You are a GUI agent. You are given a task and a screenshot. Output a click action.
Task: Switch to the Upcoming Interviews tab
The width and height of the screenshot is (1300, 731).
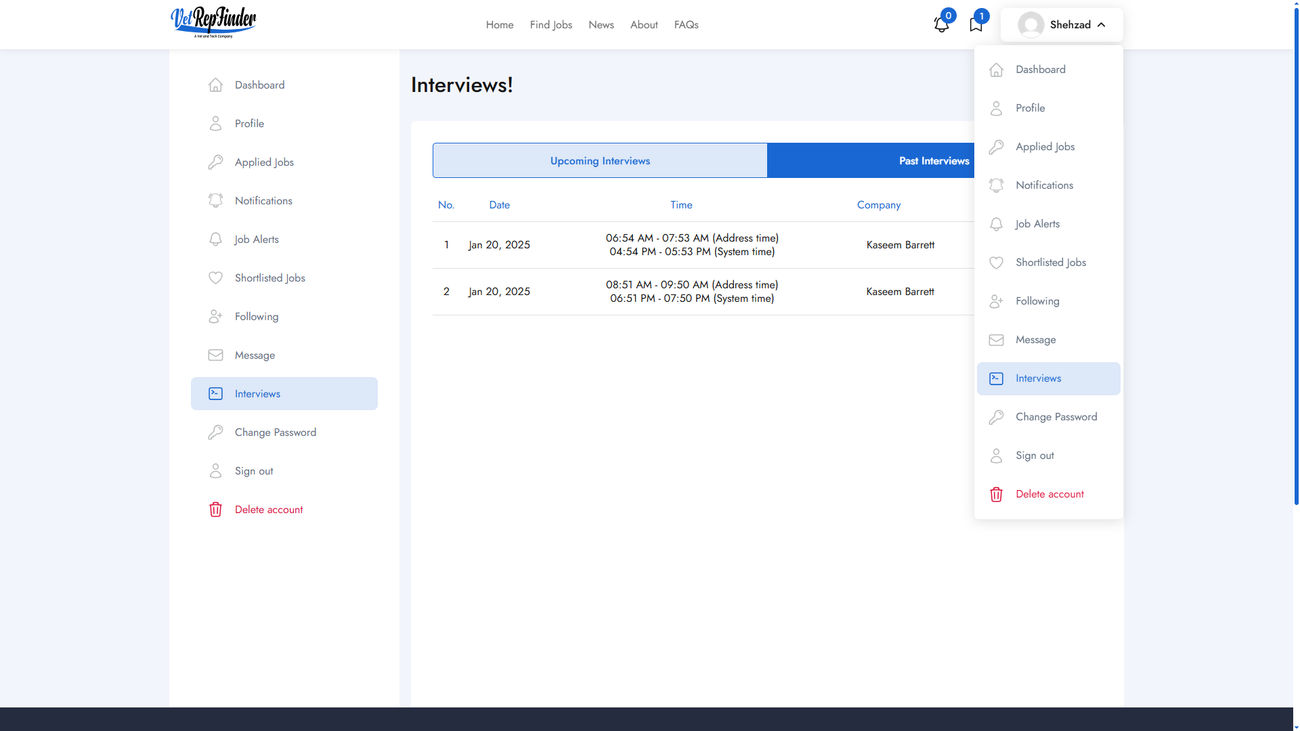pos(600,161)
